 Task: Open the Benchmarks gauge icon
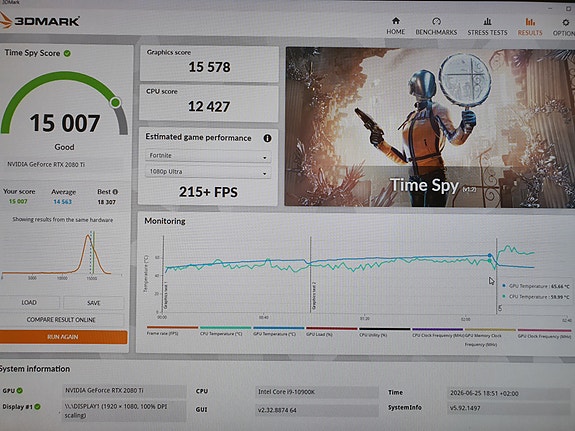tap(436, 21)
